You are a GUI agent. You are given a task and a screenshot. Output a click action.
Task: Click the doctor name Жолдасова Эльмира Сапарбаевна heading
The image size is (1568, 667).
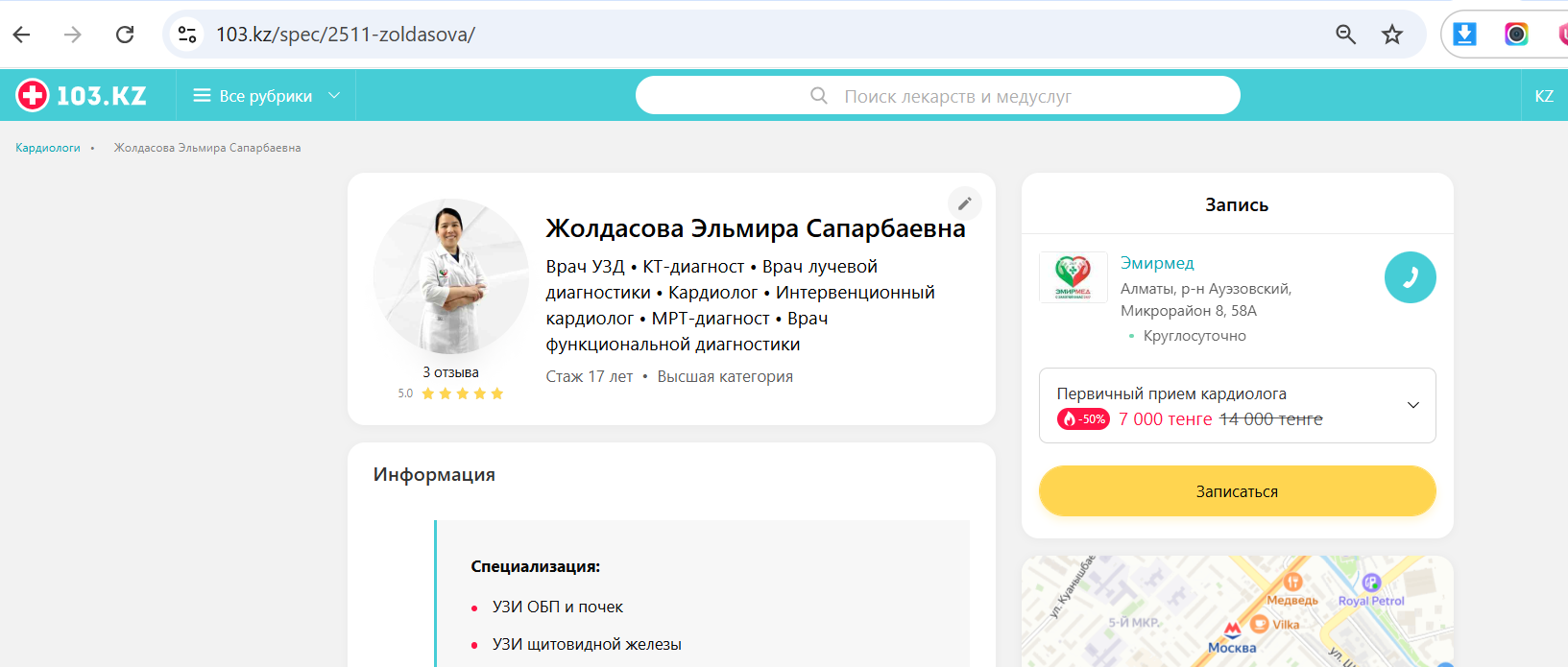756,228
